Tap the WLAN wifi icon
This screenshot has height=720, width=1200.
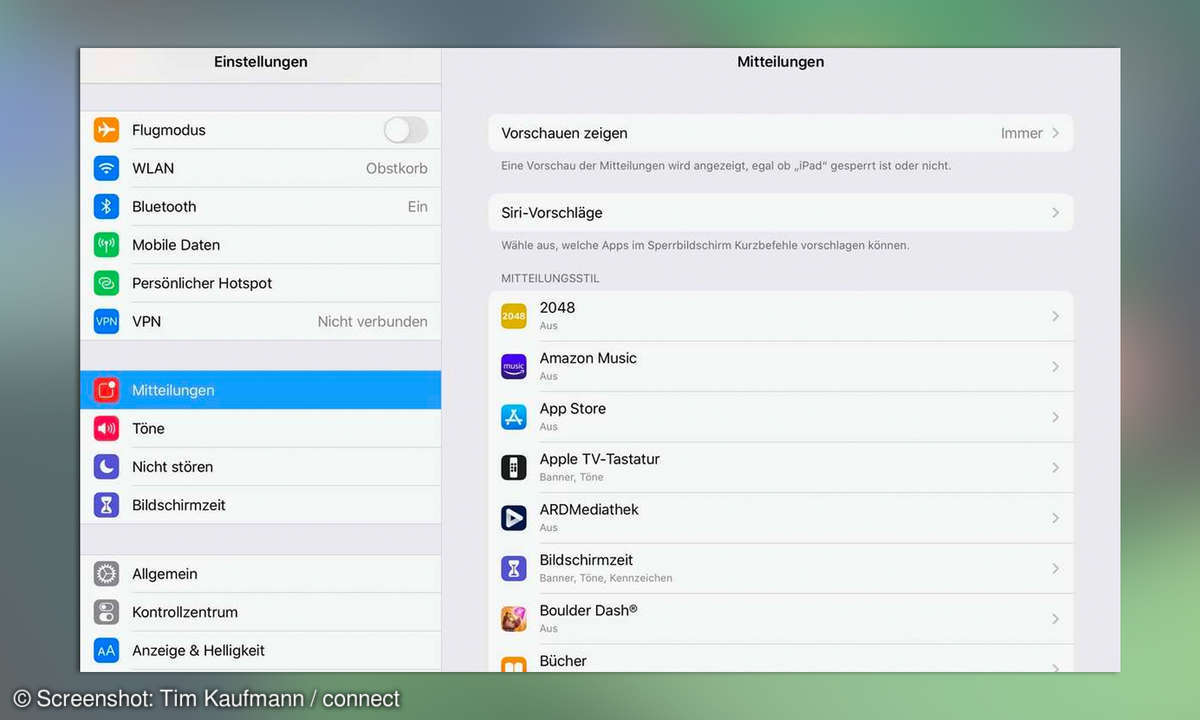click(106, 168)
